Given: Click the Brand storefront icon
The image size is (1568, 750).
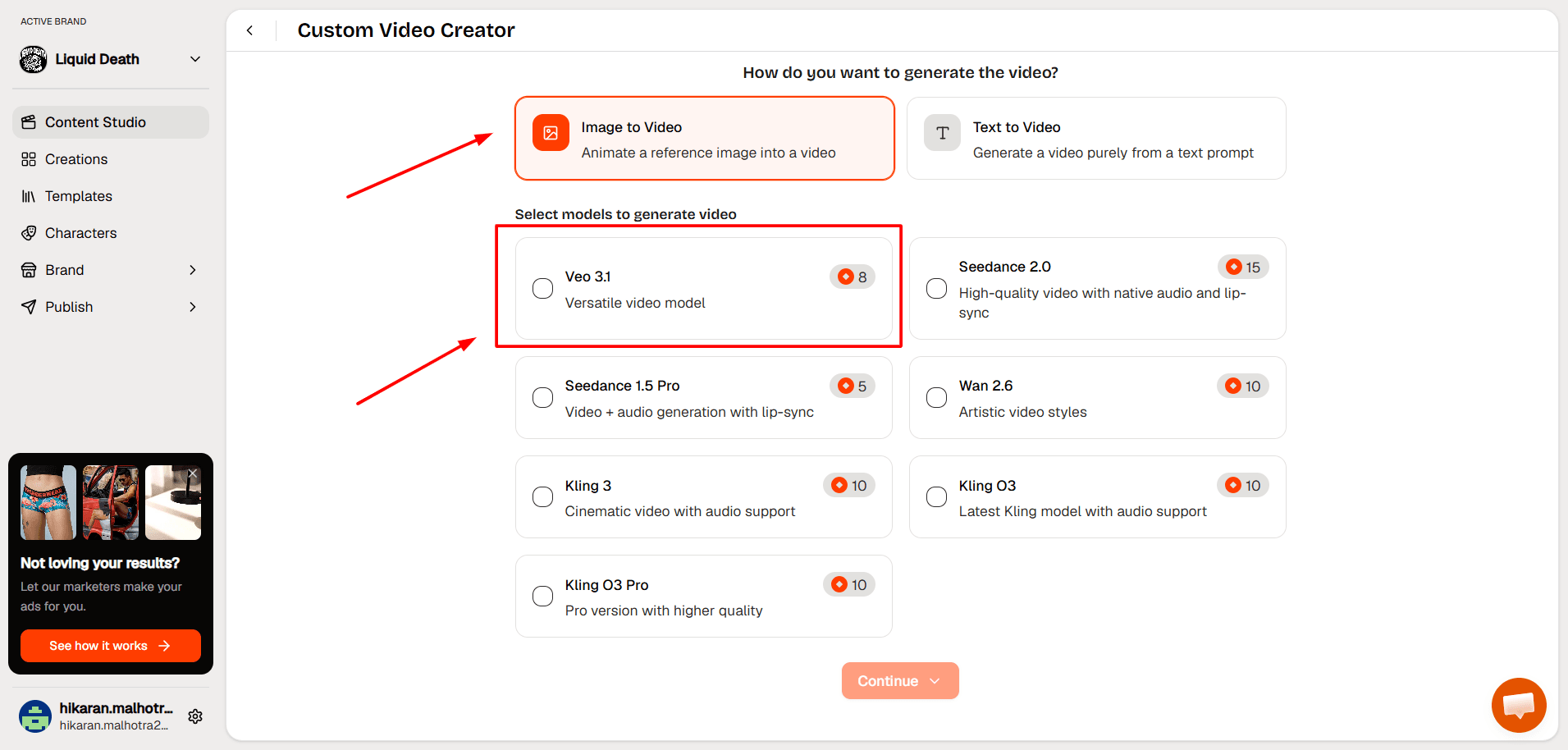Looking at the screenshot, I should 29,270.
